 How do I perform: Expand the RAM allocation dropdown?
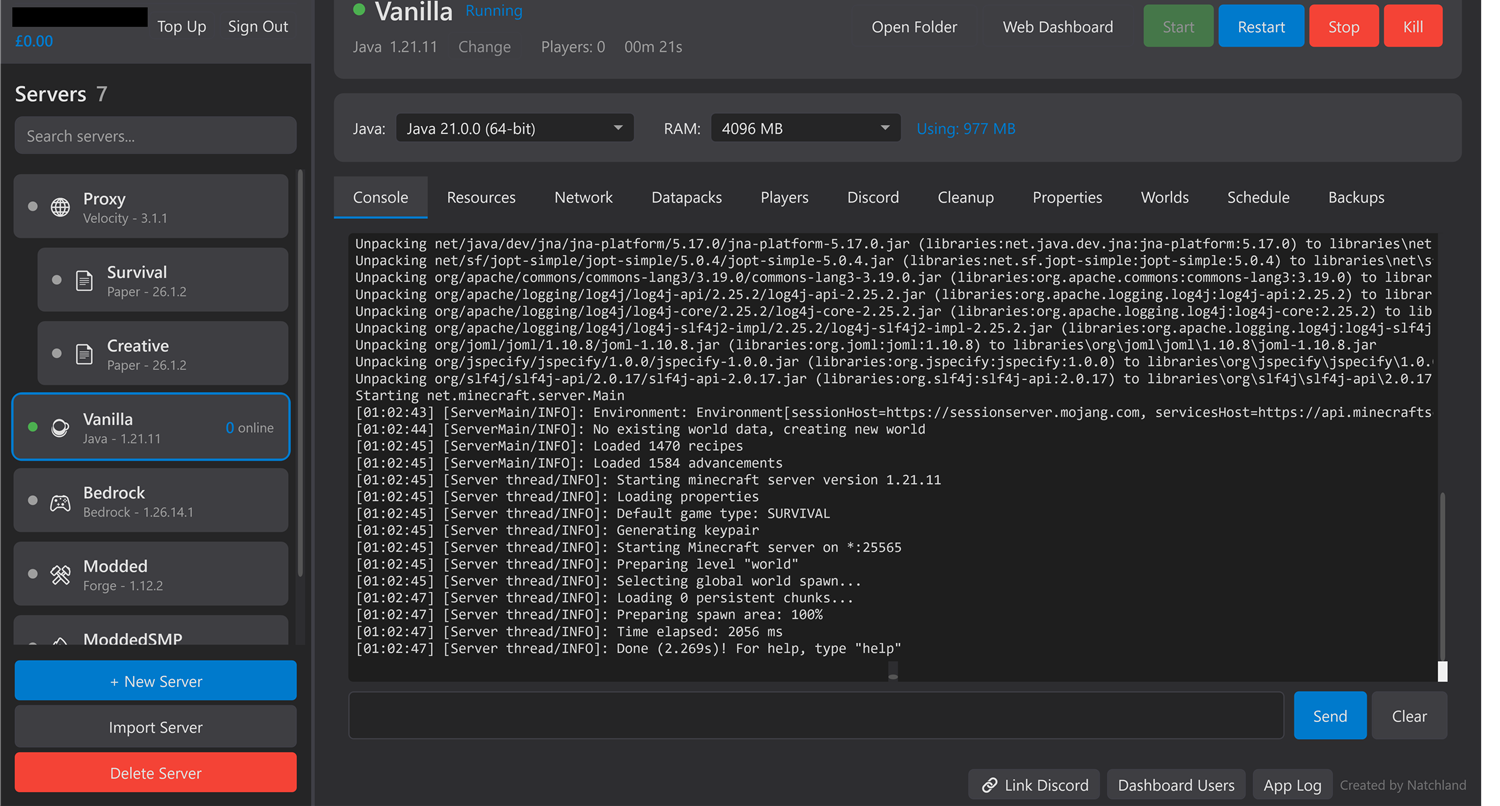pyautogui.click(x=805, y=128)
